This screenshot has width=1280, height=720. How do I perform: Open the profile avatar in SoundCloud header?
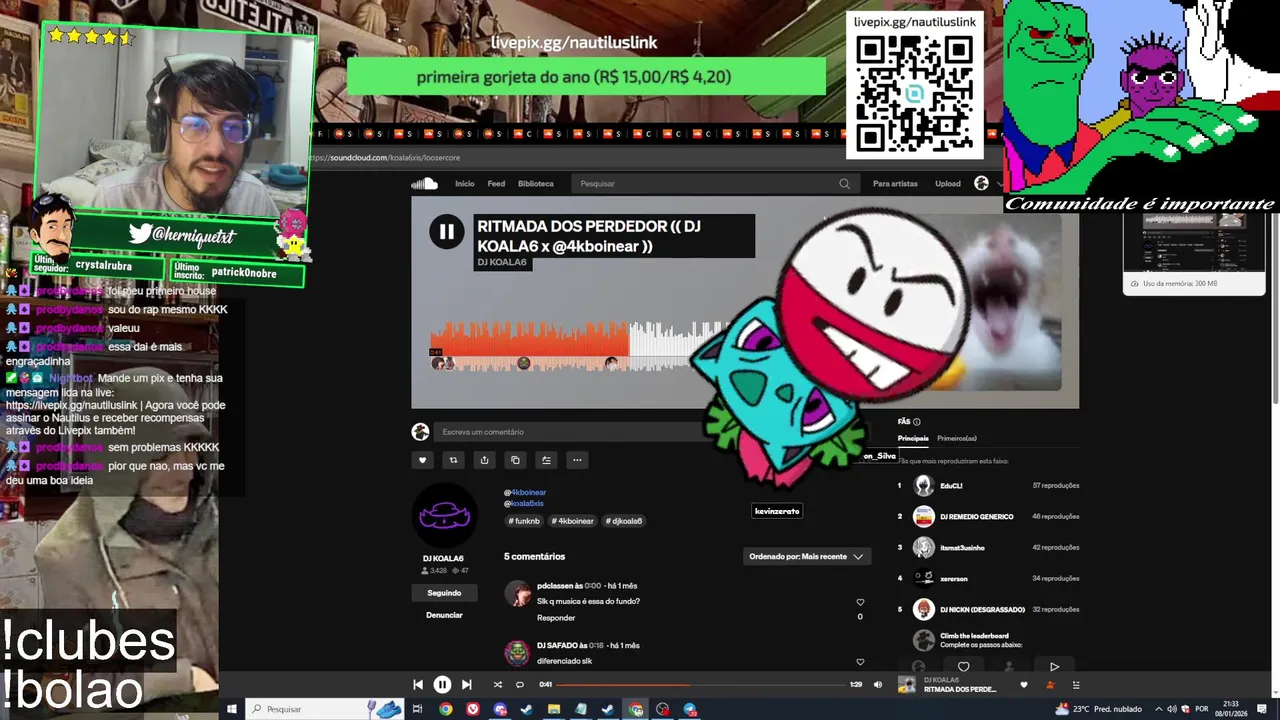tap(981, 183)
